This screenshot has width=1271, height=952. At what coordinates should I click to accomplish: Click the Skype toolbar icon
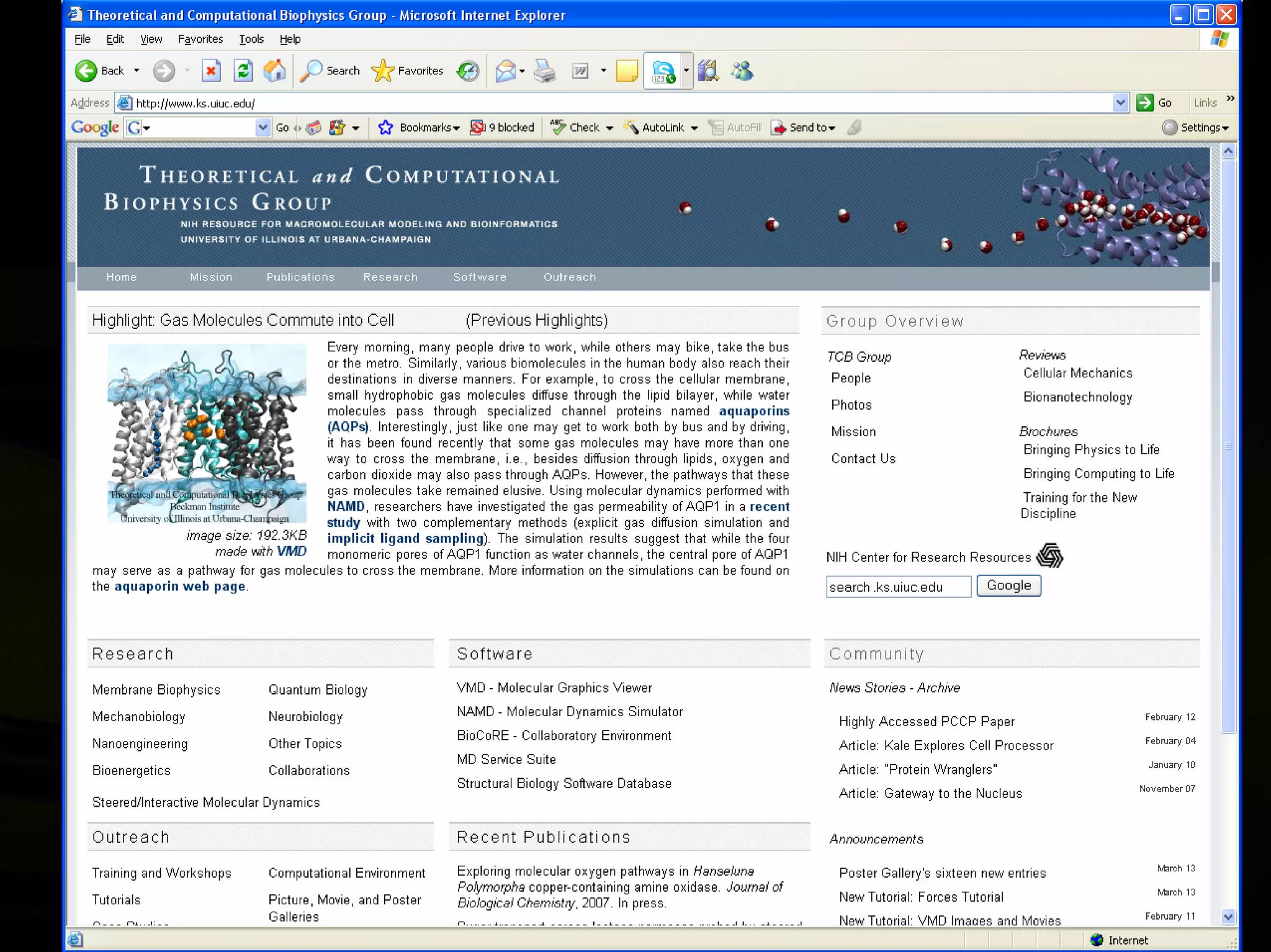point(663,71)
